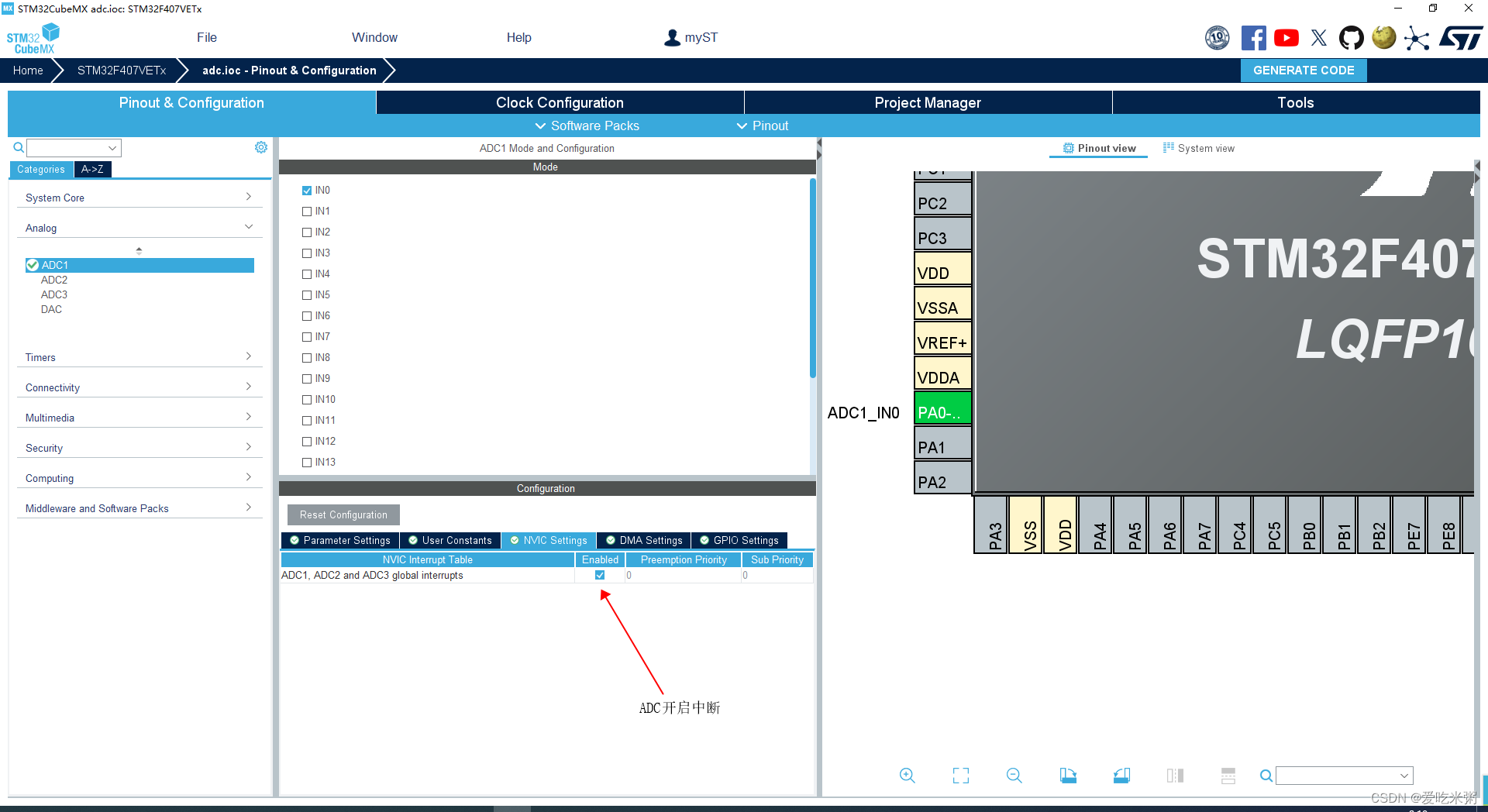Zoom in on the pinout view
This screenshot has width=1488, height=812.
coord(908,776)
